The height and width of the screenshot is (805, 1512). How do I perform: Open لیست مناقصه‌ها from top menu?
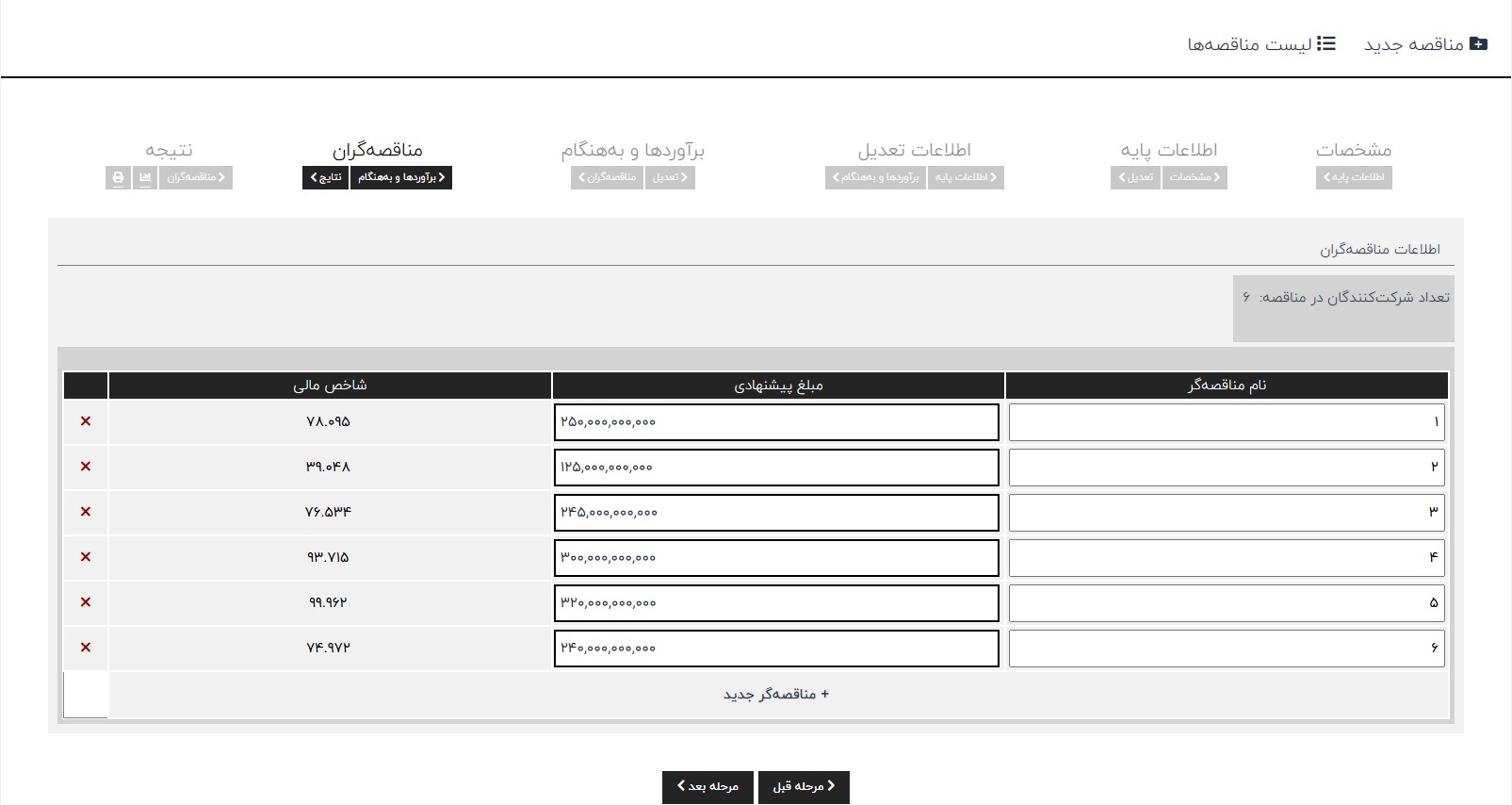pyautogui.click(x=1260, y=44)
